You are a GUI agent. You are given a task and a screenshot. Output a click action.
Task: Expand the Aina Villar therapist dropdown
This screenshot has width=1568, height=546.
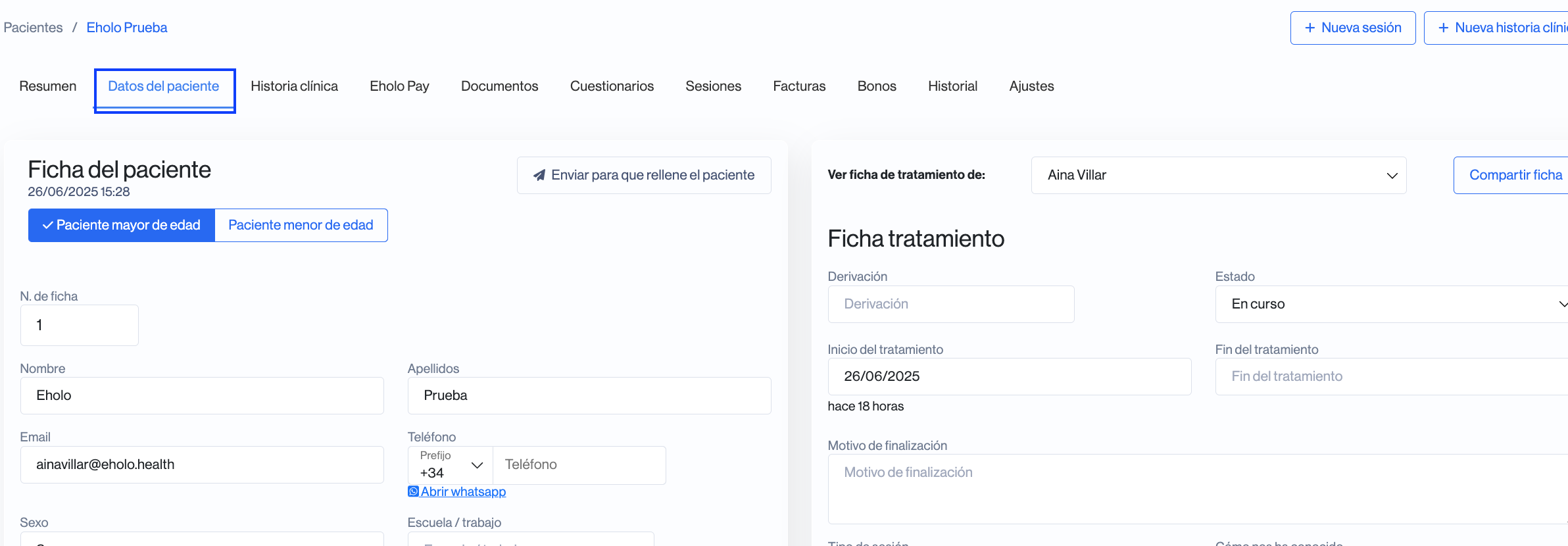1218,175
